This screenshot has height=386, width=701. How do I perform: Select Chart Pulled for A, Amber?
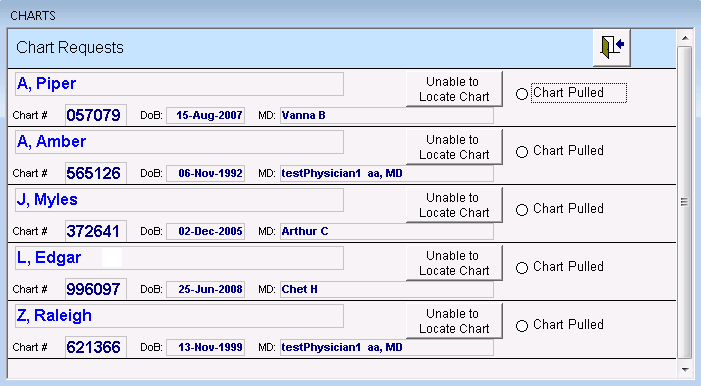coord(522,152)
